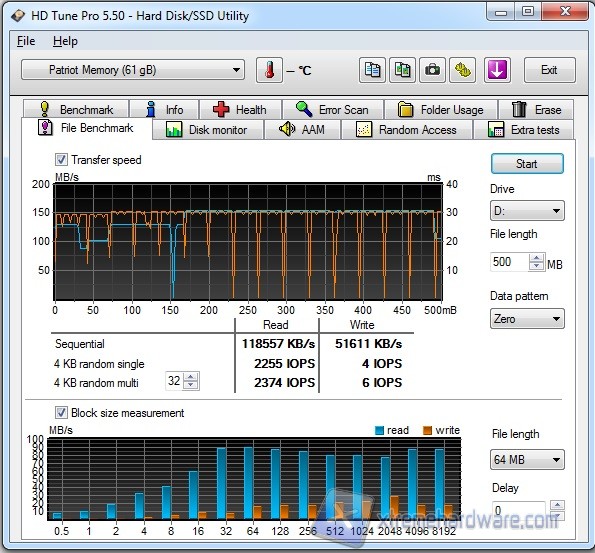Screen dimensions: 595x553
Task: Open the Drive D: dropdown
Action: [x=527, y=211]
